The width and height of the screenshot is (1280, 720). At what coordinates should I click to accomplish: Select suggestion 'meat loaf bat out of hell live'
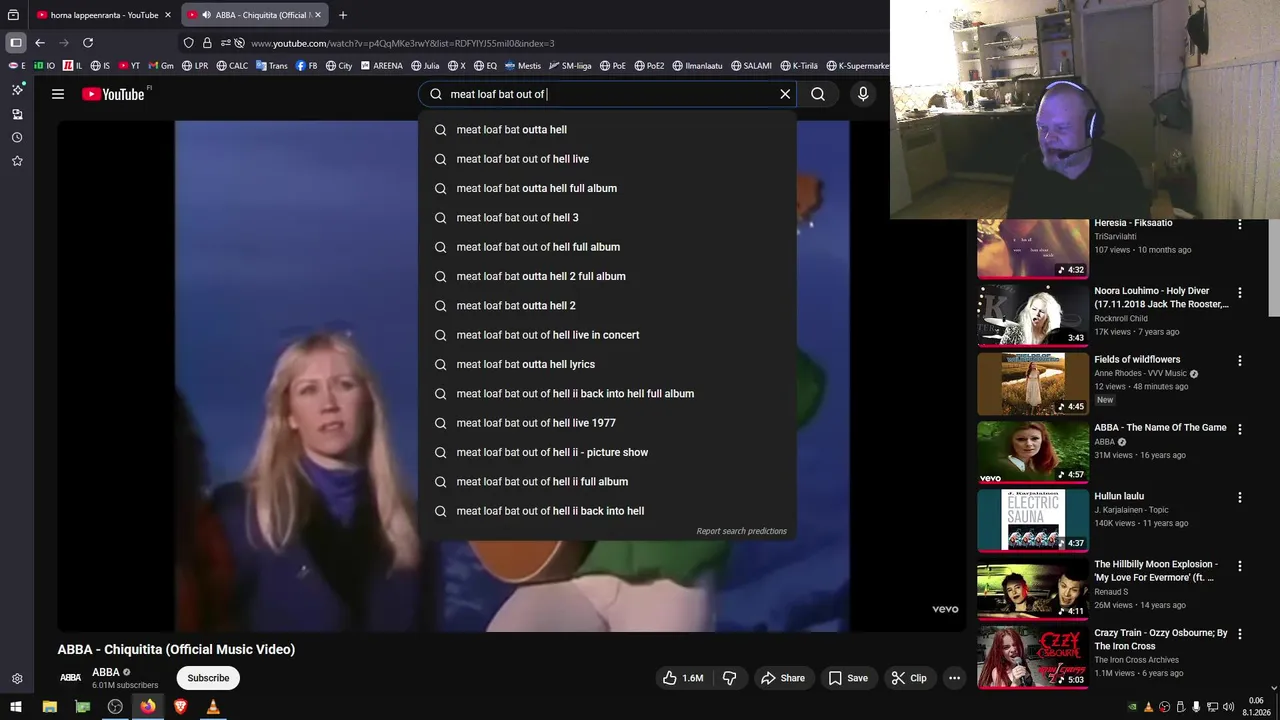tap(608, 159)
